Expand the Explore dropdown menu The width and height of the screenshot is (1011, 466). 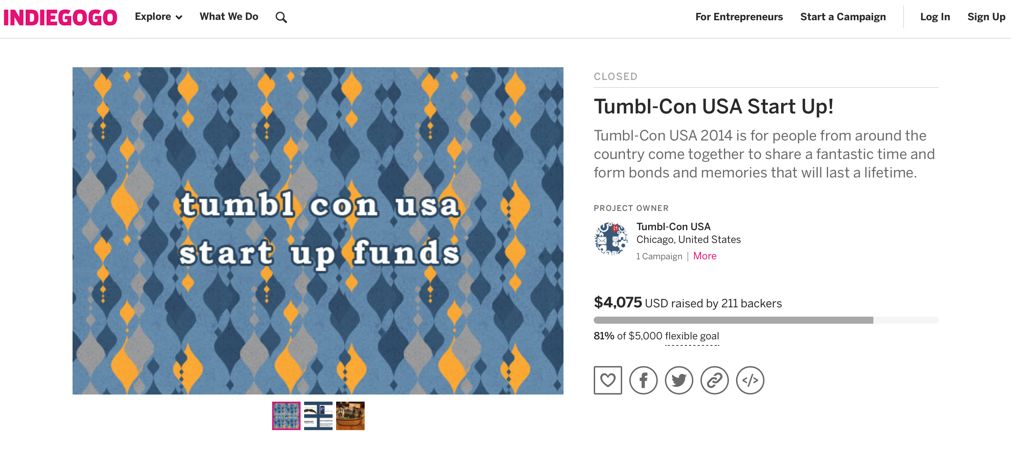click(x=158, y=17)
